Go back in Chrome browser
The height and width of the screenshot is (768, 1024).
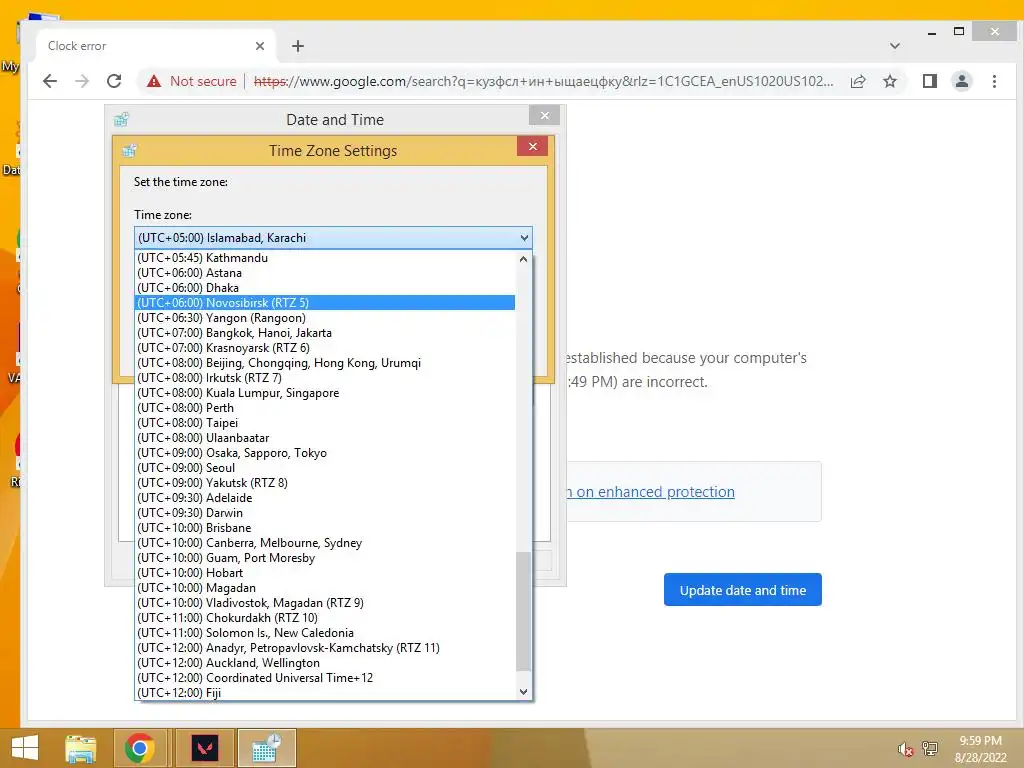pos(50,81)
